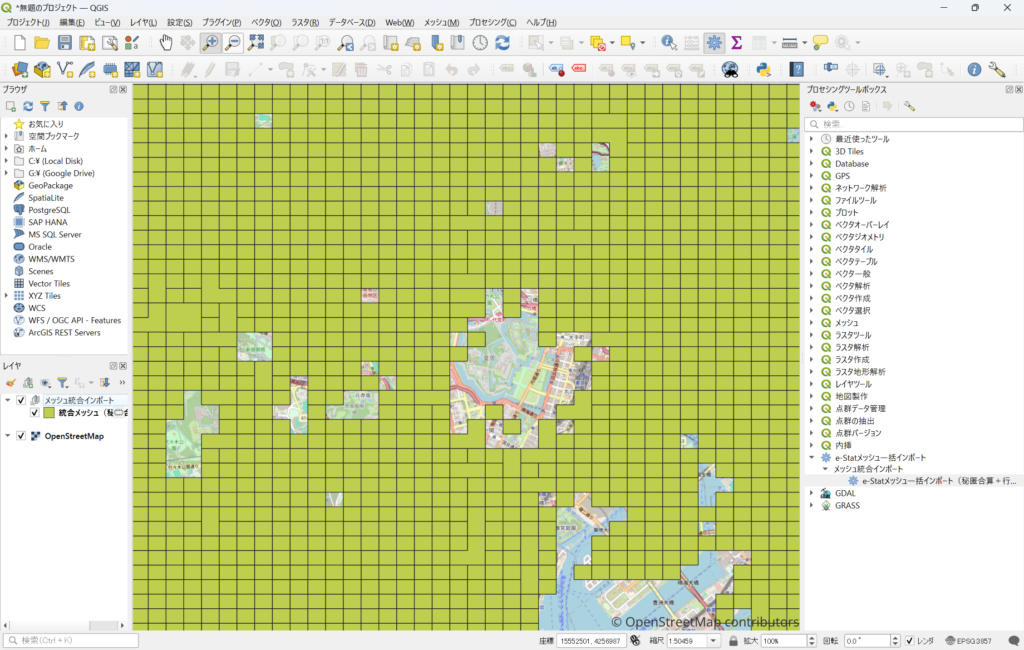Open layer styling paintbrush in Layers panel
1024x650 pixels.
10,382
